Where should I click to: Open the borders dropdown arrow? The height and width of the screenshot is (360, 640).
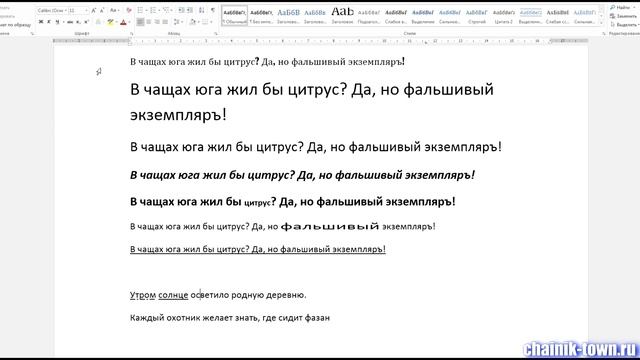[211, 22]
